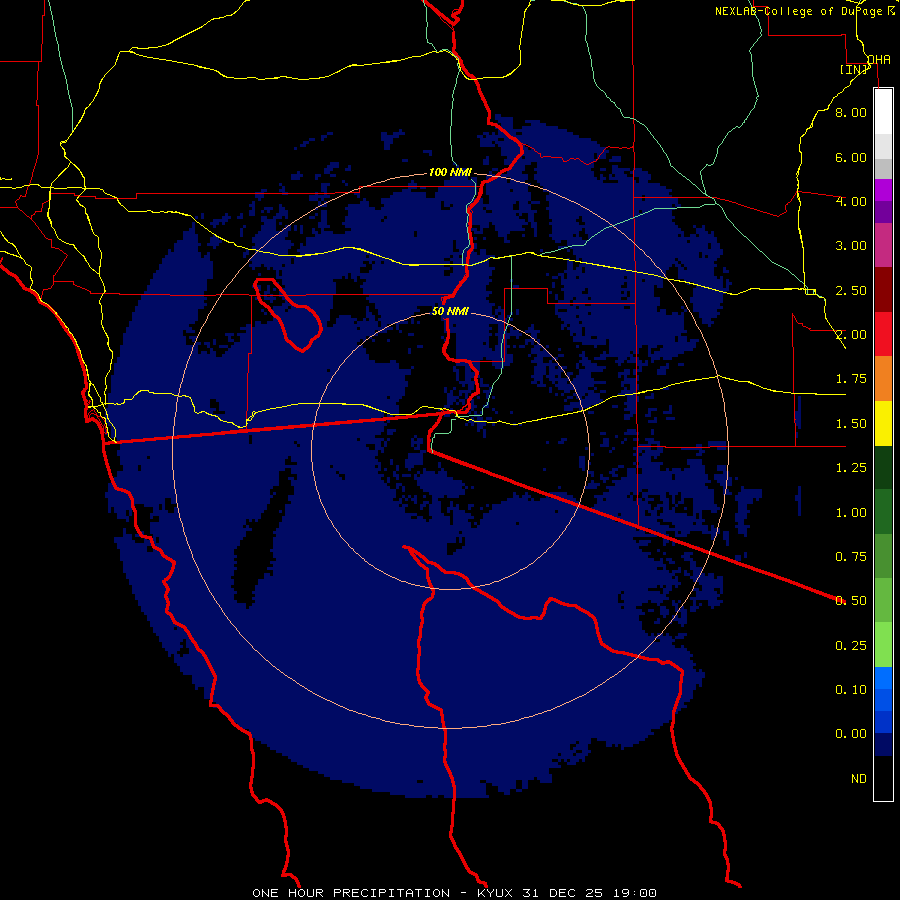Click the KYUX station identifier
The height and width of the screenshot is (900, 900).
pyautogui.click(x=496, y=893)
